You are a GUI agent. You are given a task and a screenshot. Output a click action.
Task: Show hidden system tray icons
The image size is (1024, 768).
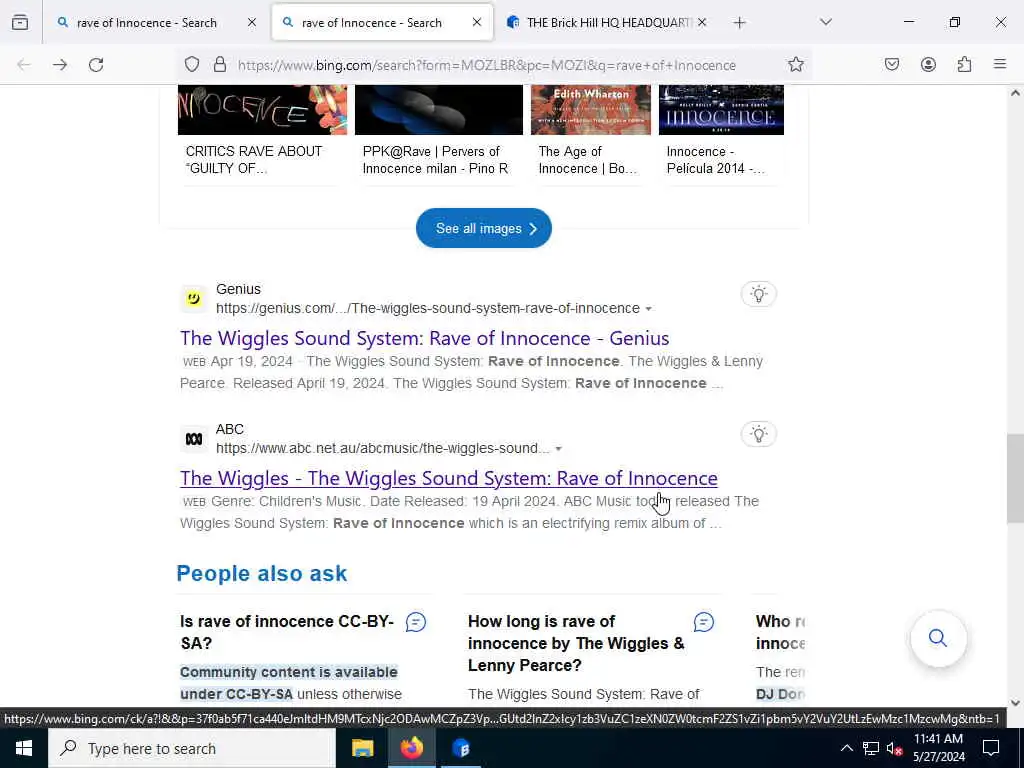(x=846, y=748)
